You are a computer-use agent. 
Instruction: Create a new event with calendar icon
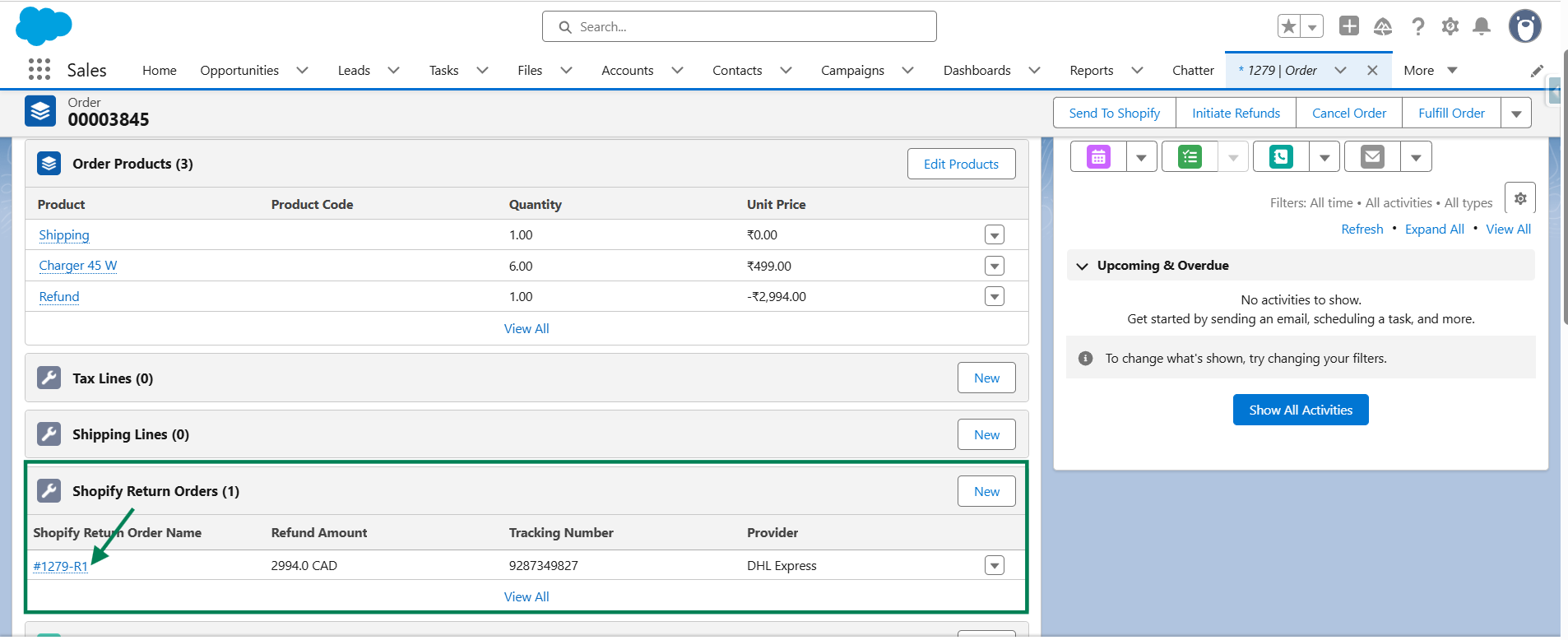1098,156
